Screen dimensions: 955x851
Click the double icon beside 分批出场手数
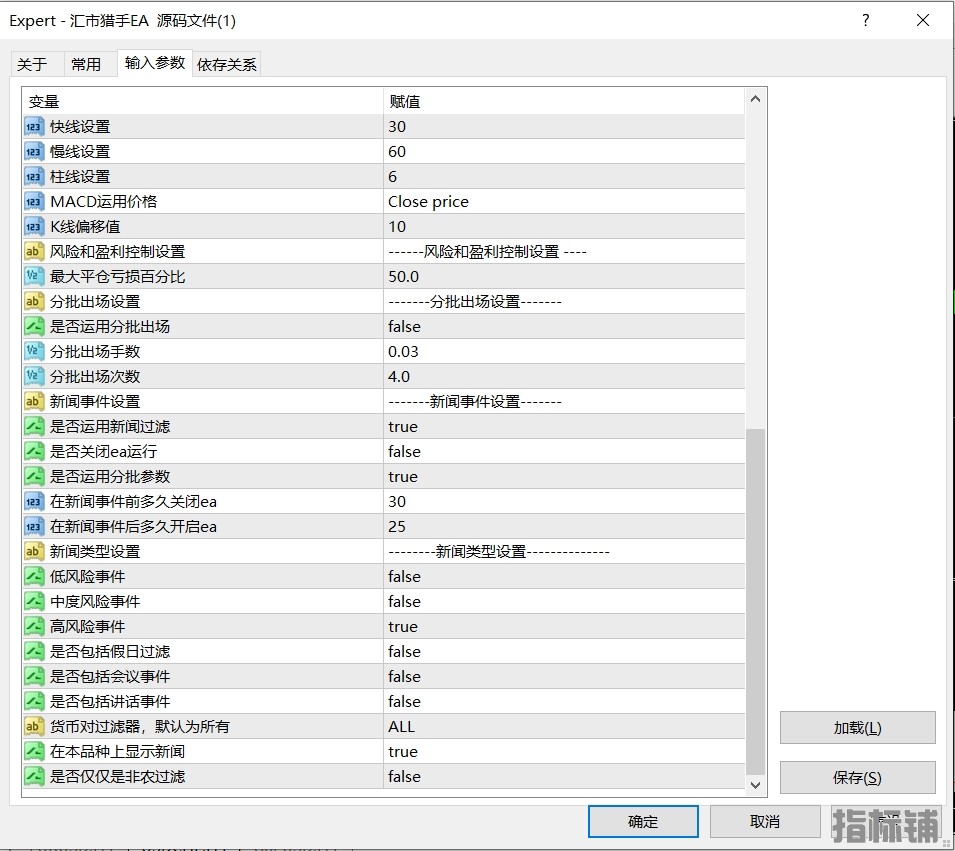(34, 351)
